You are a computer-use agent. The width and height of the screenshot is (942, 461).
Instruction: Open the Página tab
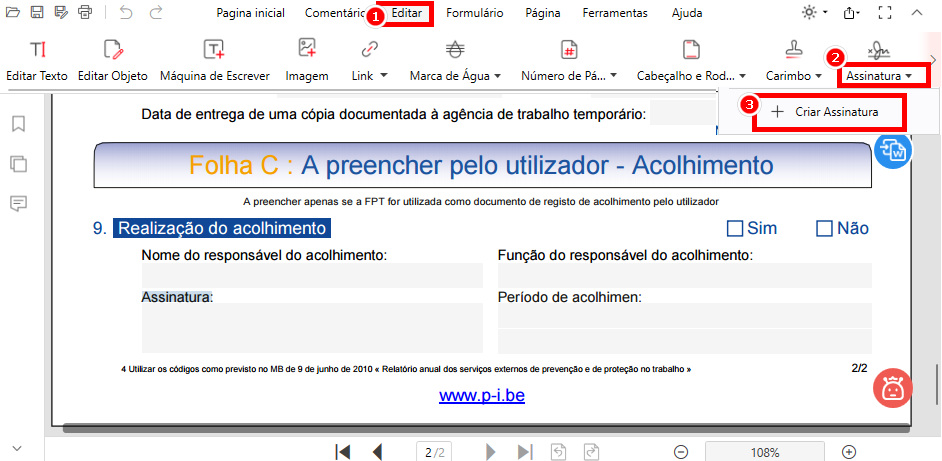(x=543, y=13)
